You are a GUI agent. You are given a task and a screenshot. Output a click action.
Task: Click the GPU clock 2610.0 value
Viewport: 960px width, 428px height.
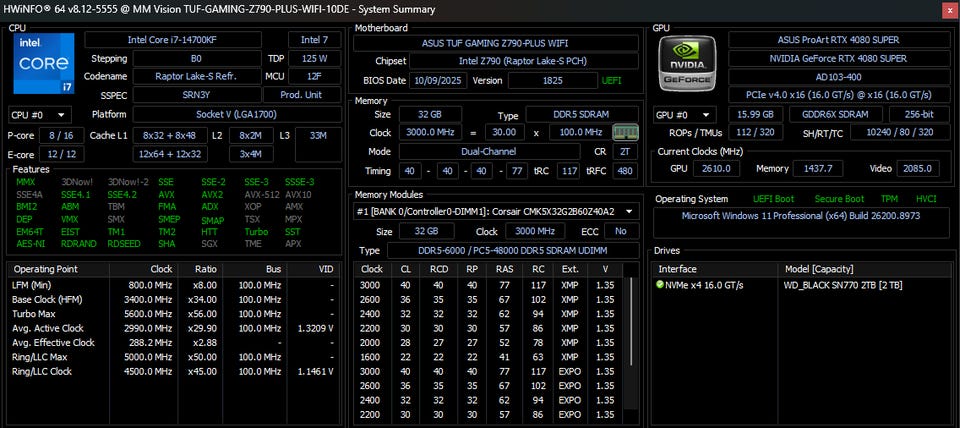[716, 168]
